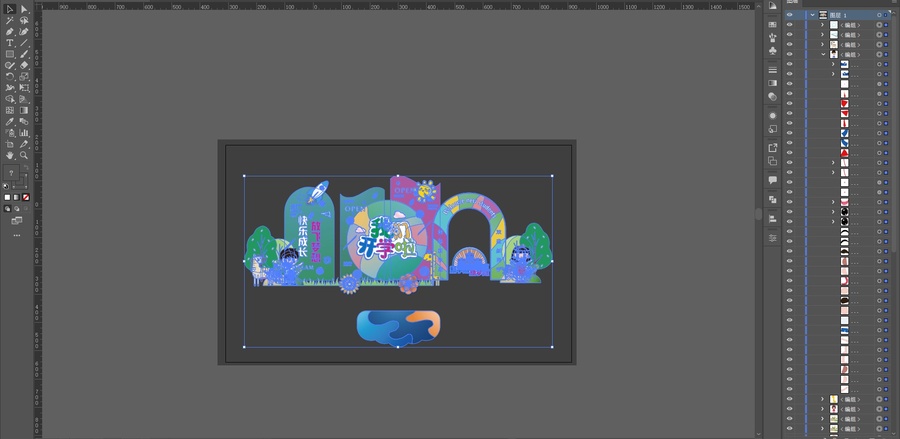Select the Mesh tool
Screen dimensions: 900x439
click(10, 110)
